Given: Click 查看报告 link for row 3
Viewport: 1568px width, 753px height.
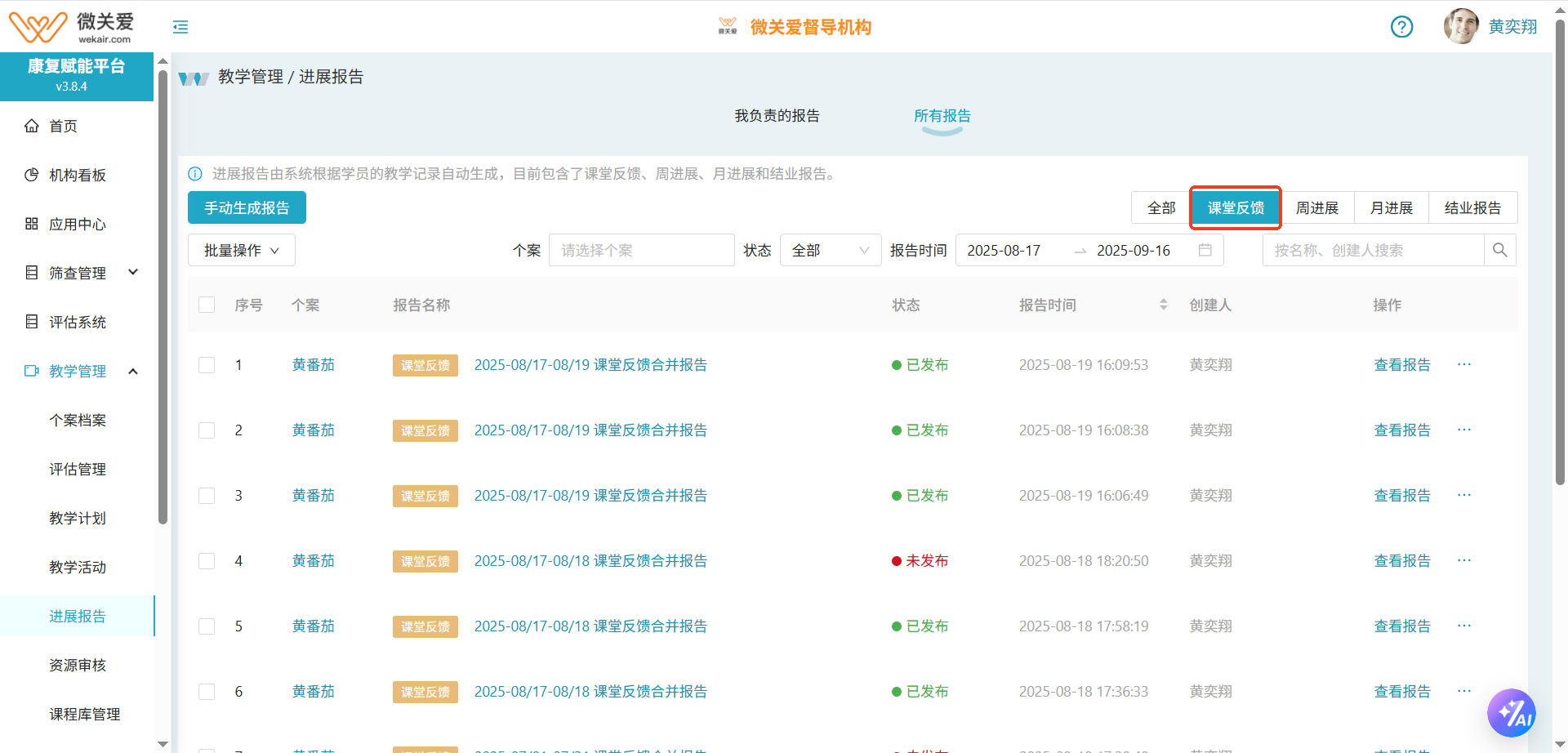Looking at the screenshot, I should point(1401,496).
